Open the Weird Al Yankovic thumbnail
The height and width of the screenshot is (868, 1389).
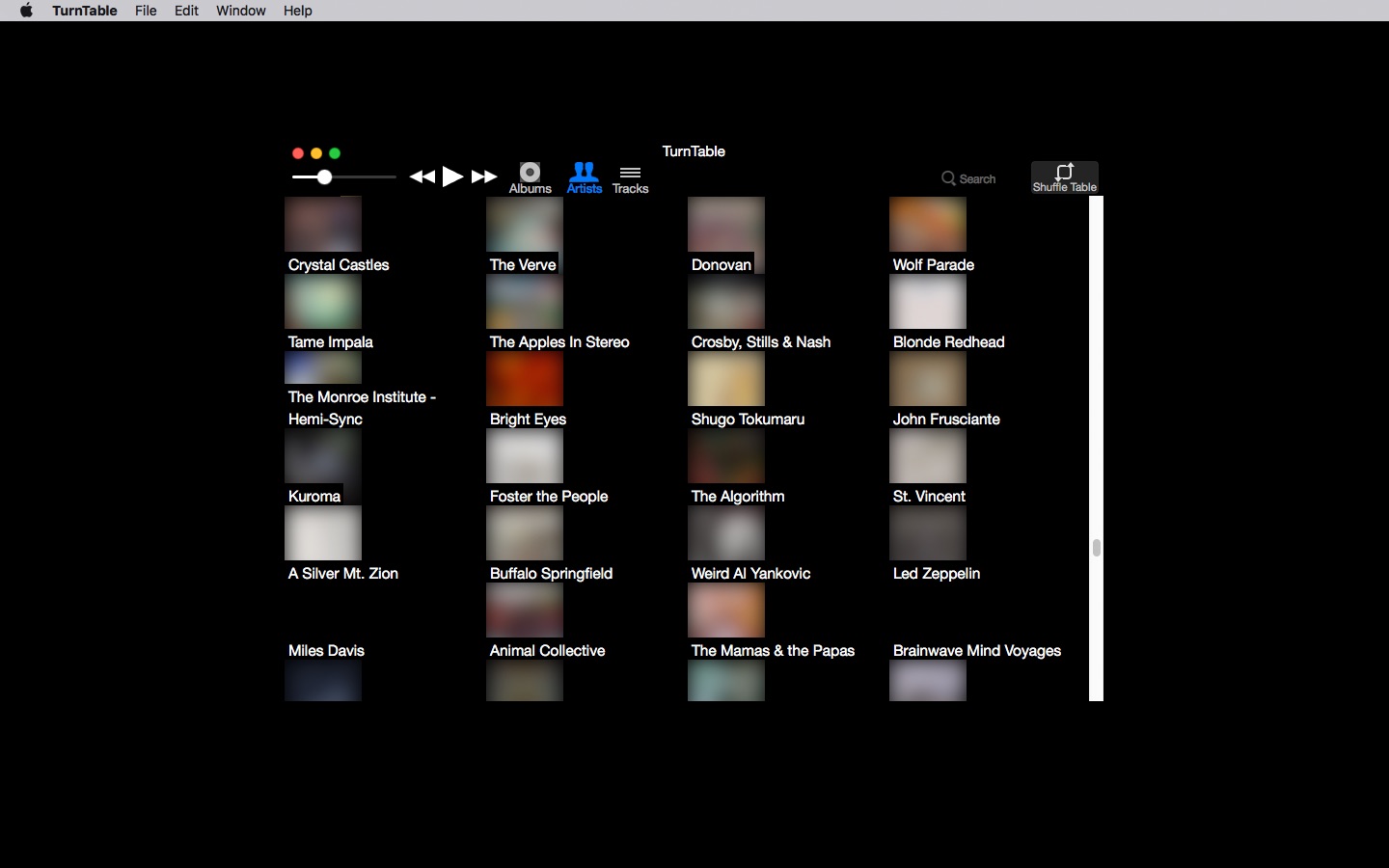click(726, 532)
